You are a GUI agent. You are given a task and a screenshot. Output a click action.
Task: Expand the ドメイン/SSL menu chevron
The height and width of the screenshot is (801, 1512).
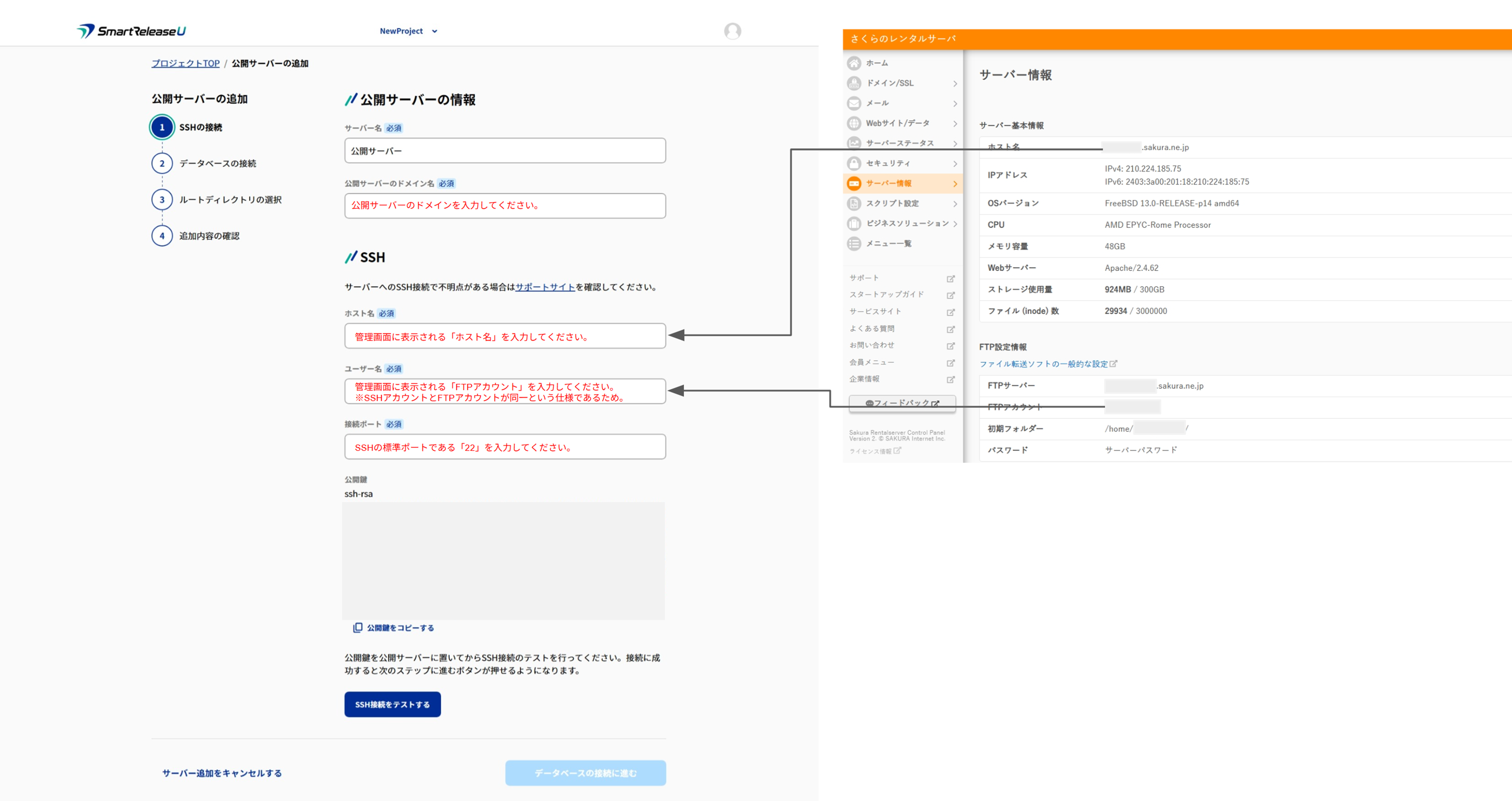955,83
